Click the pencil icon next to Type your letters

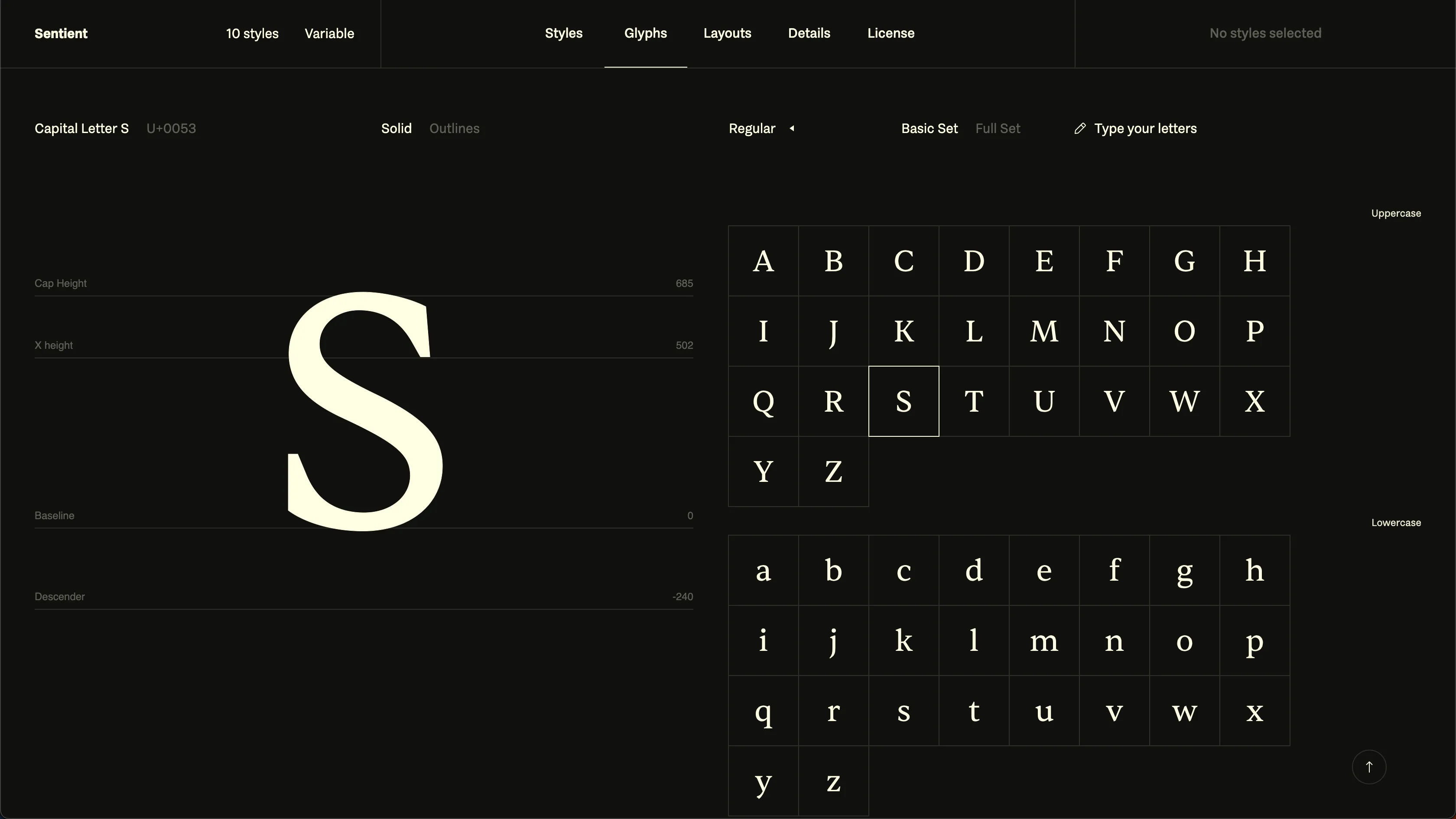coord(1080,128)
